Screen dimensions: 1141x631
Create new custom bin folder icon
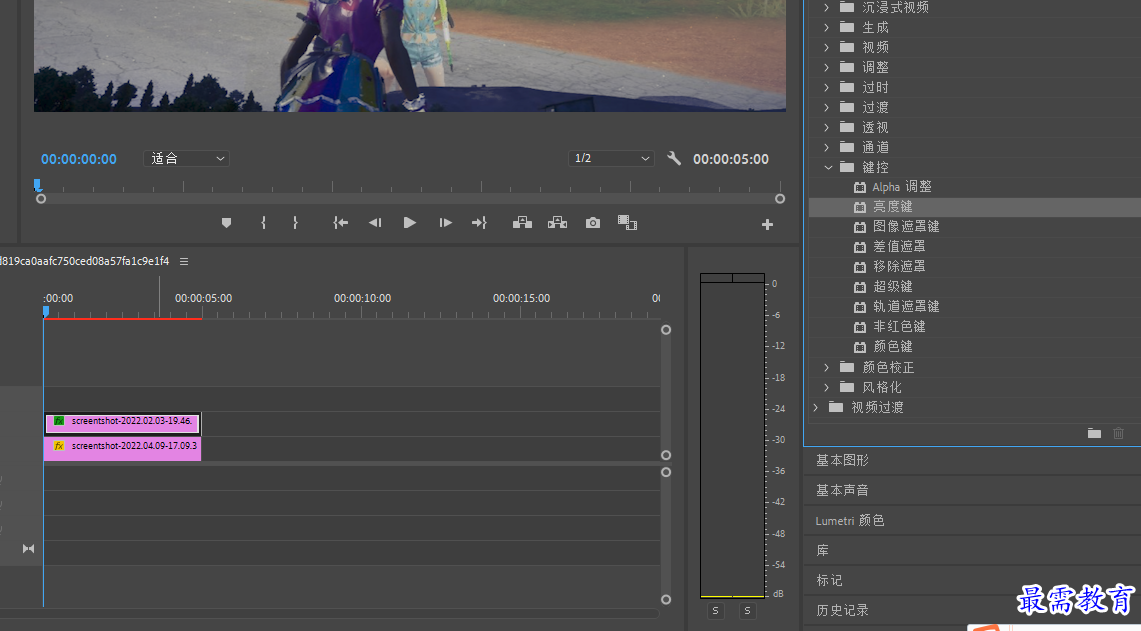(x=1094, y=433)
